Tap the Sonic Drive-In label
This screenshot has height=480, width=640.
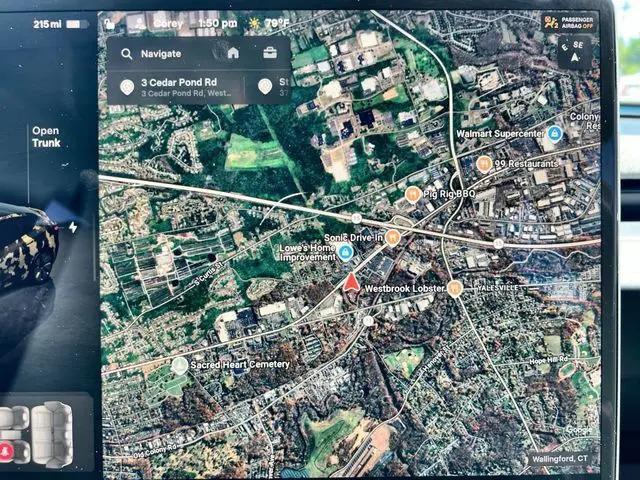(353, 238)
